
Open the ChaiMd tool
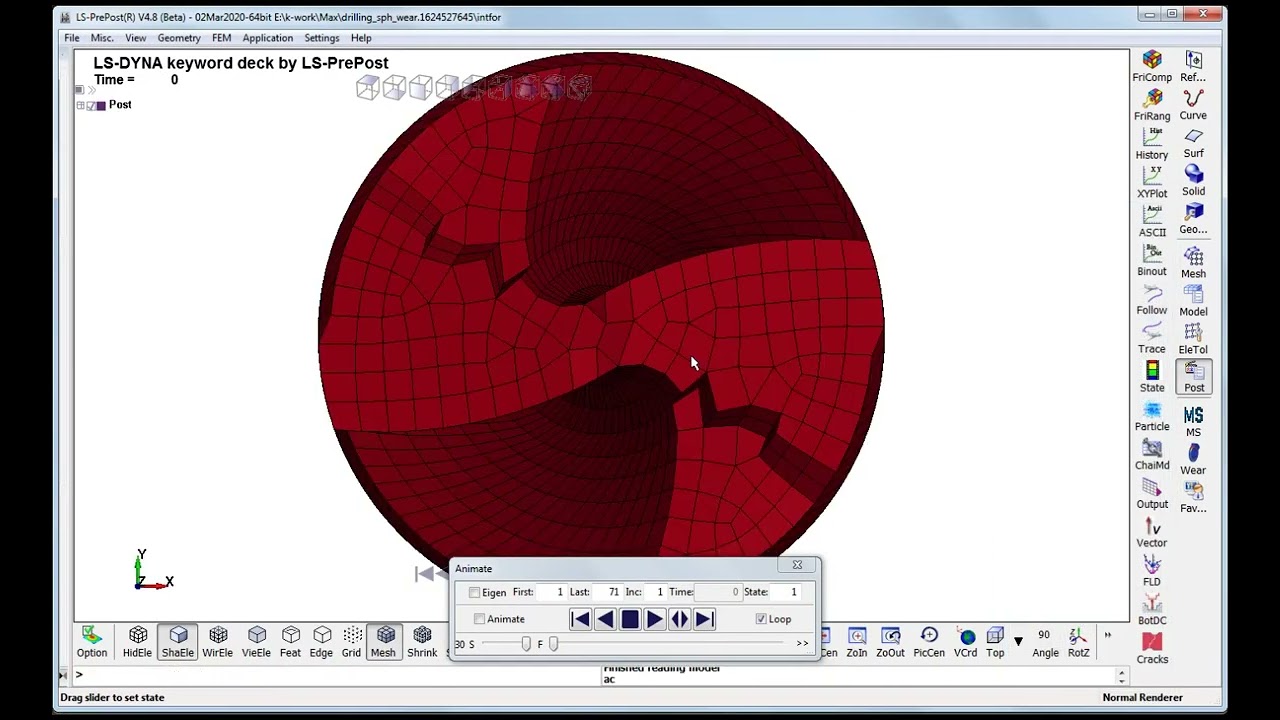(1152, 455)
